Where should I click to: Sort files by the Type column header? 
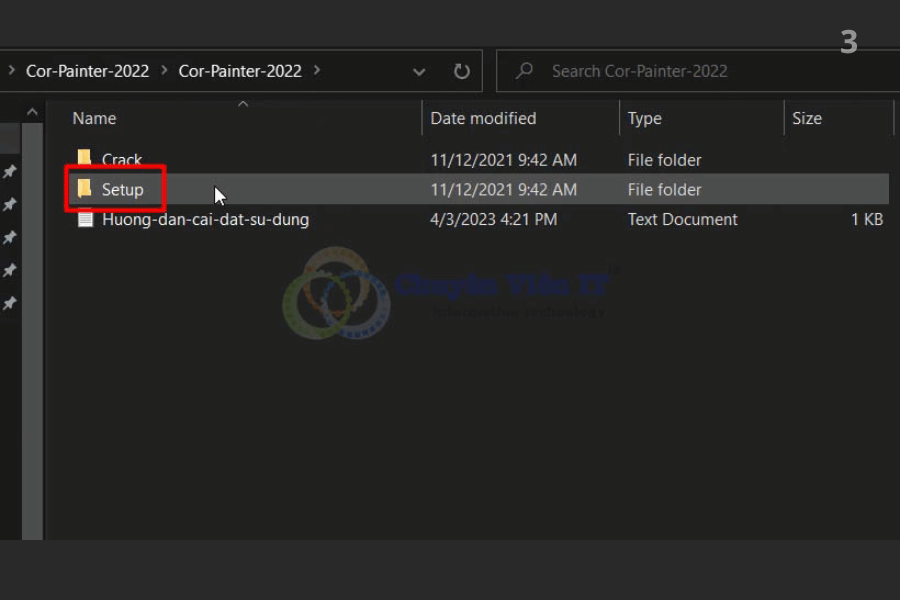point(645,118)
